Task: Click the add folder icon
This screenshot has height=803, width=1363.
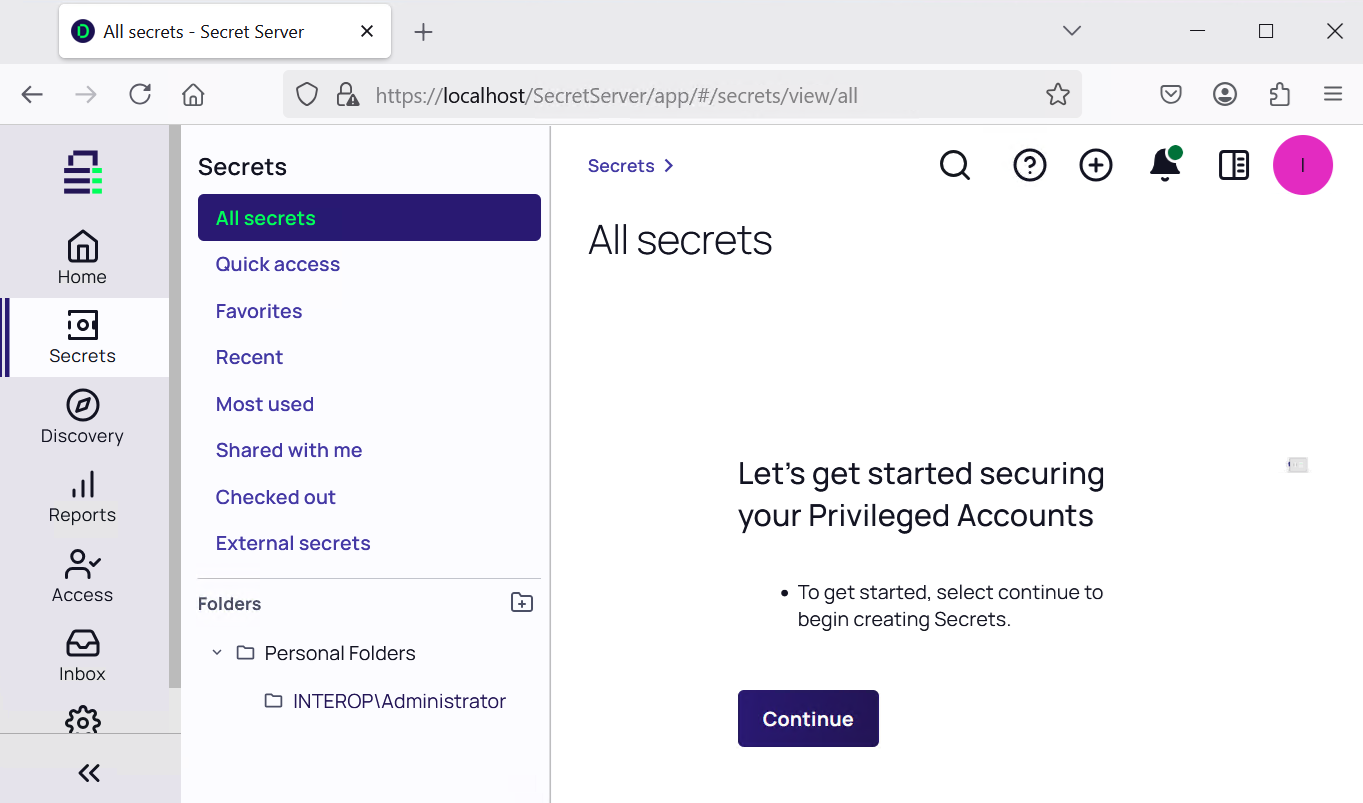Action: pyautogui.click(x=522, y=603)
